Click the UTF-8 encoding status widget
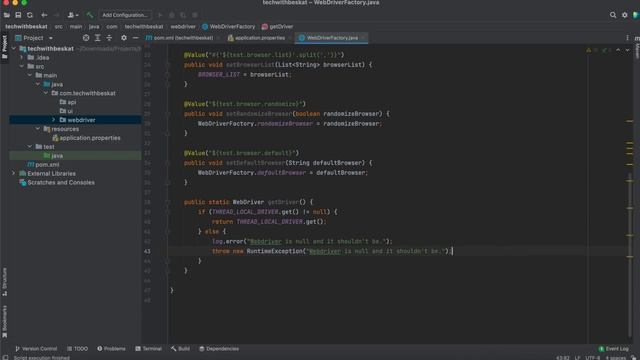Image resolution: width=640 pixels, height=360 pixels. pyautogui.click(x=593, y=358)
